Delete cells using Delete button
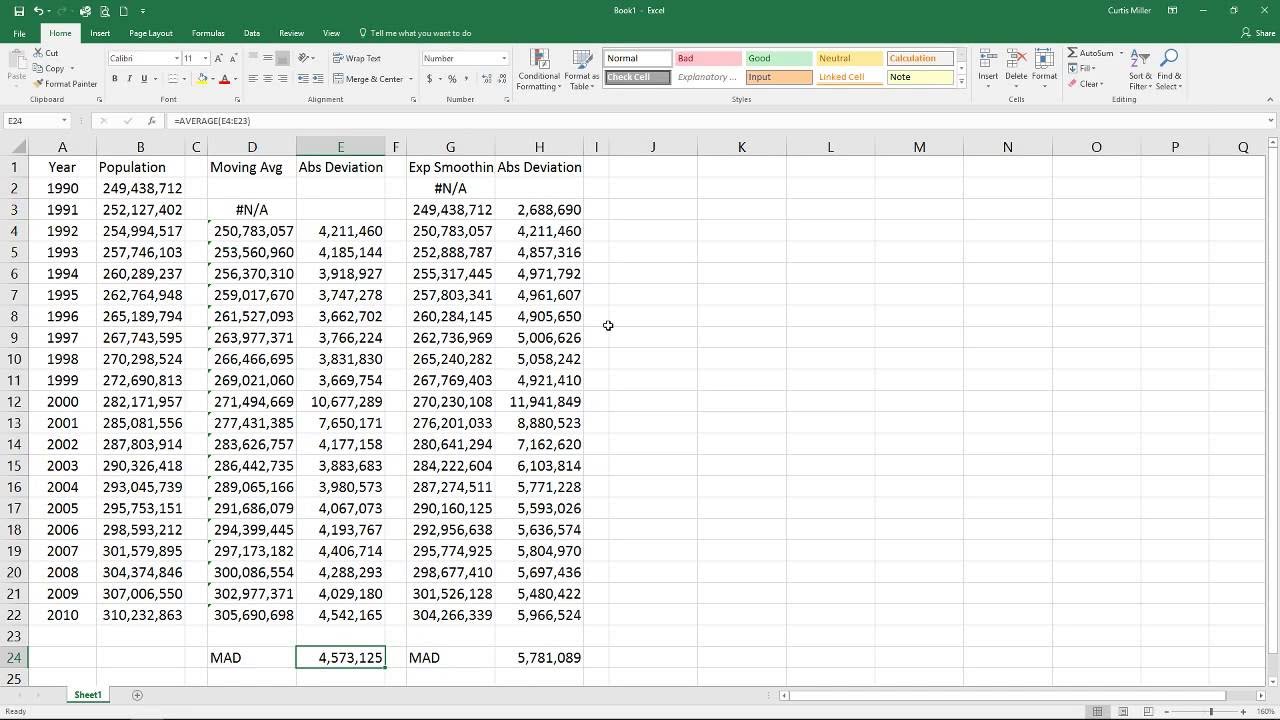 coord(1016,69)
